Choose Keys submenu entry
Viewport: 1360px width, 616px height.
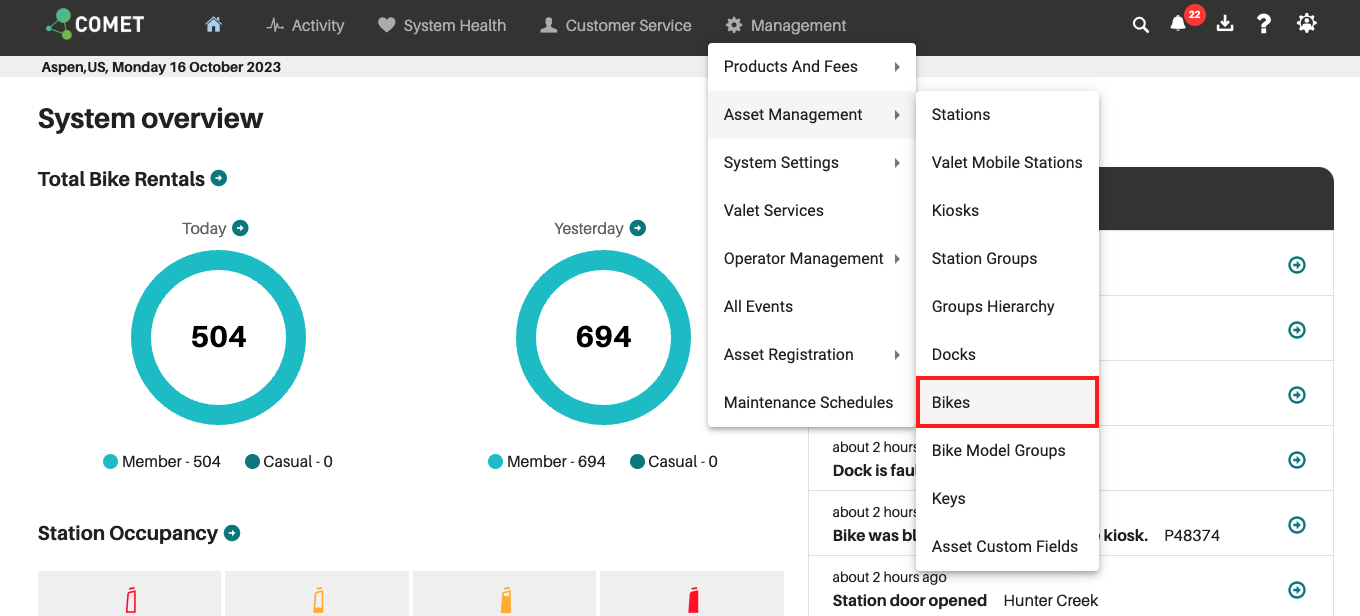[x=1007, y=499]
